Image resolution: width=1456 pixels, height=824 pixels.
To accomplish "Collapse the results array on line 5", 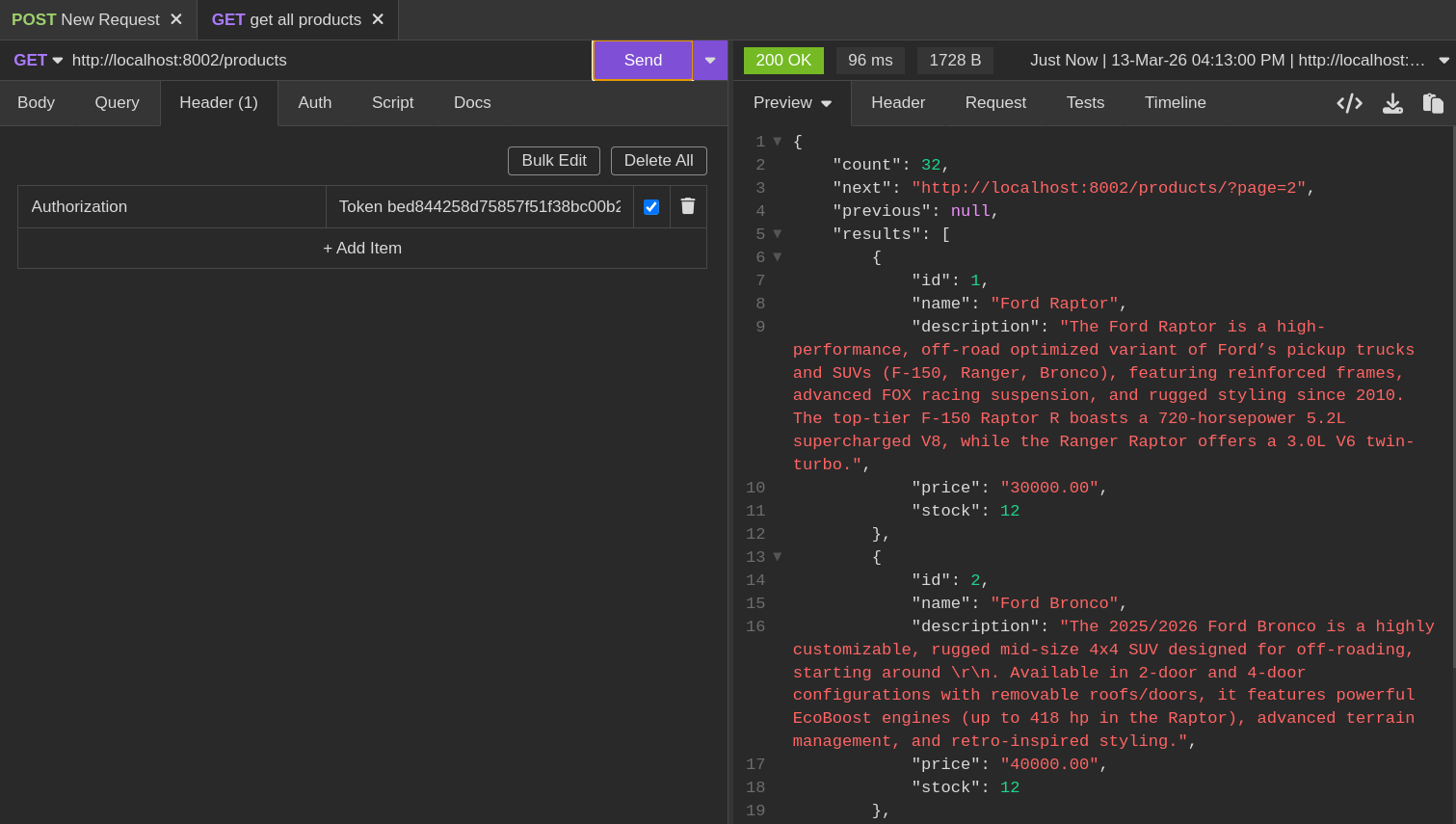I will point(778,234).
